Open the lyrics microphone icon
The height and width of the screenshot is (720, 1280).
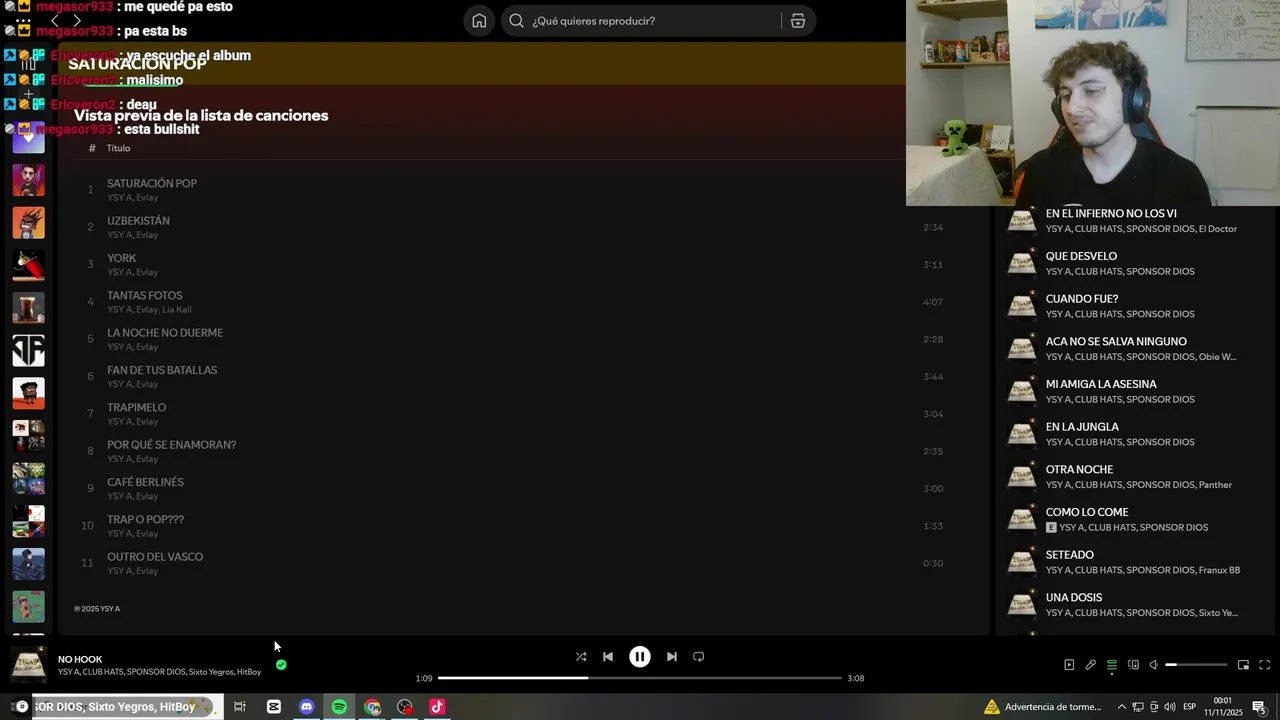(x=1090, y=665)
